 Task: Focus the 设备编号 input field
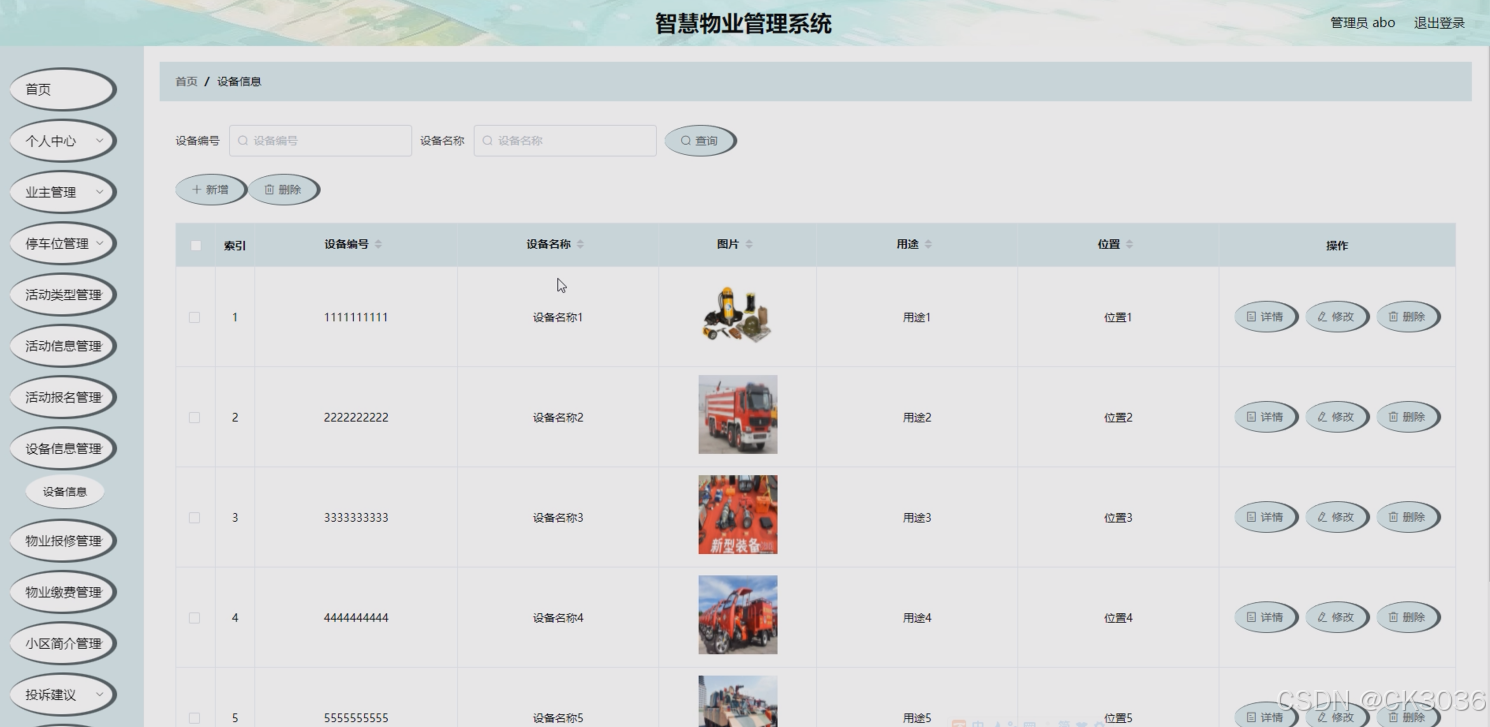[320, 141]
